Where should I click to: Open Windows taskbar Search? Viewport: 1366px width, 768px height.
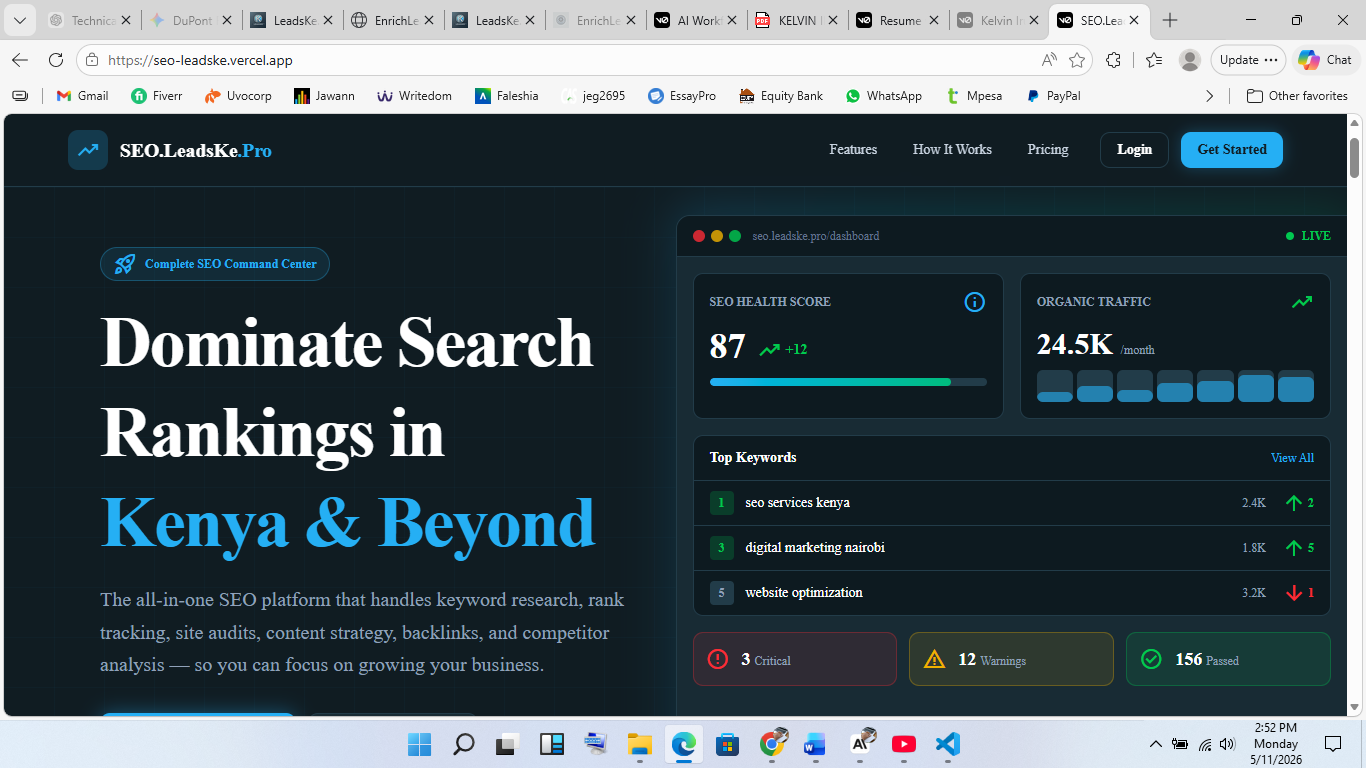[x=463, y=744]
